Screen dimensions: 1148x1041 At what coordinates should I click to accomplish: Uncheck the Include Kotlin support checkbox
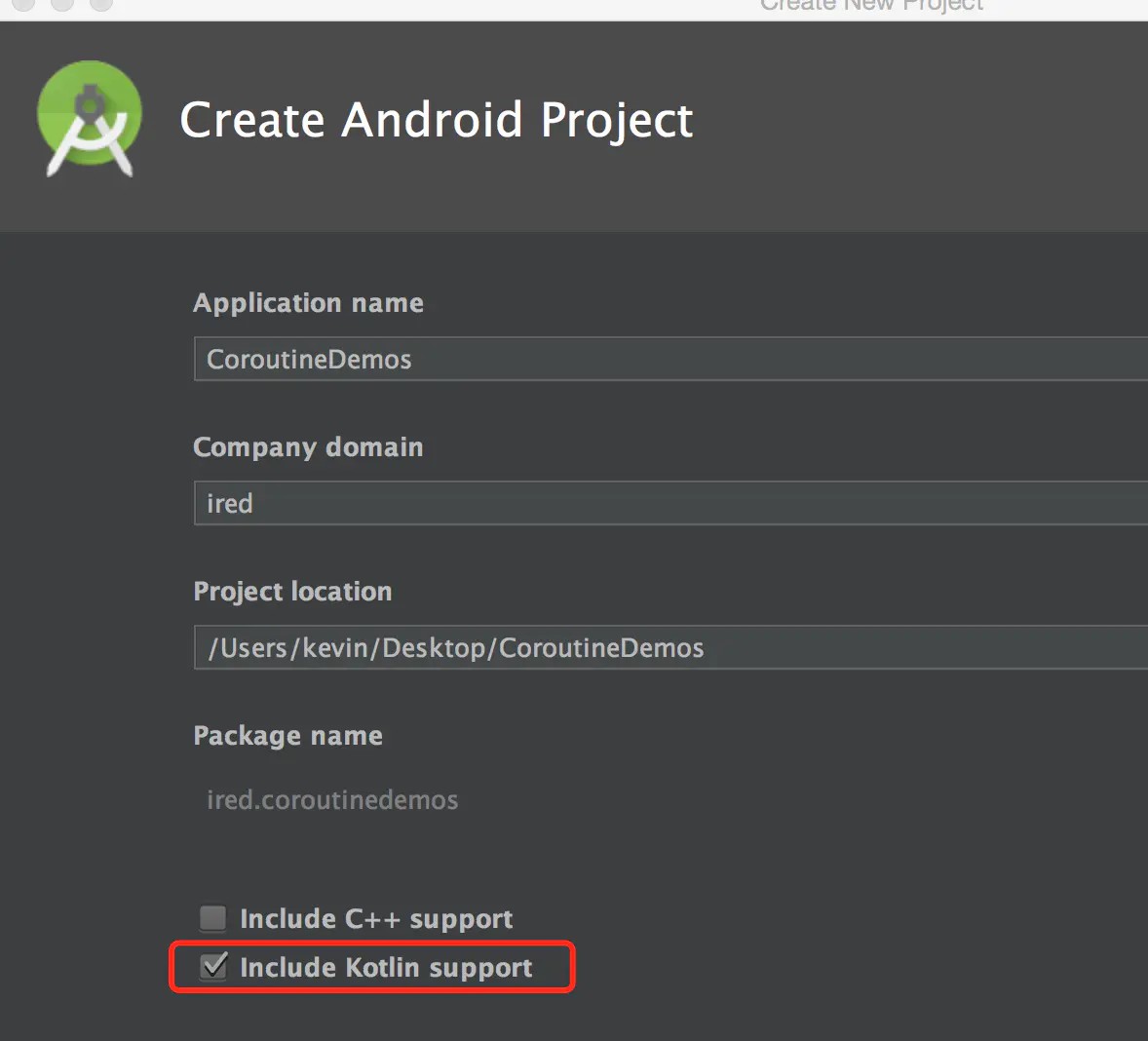pyautogui.click(x=213, y=967)
